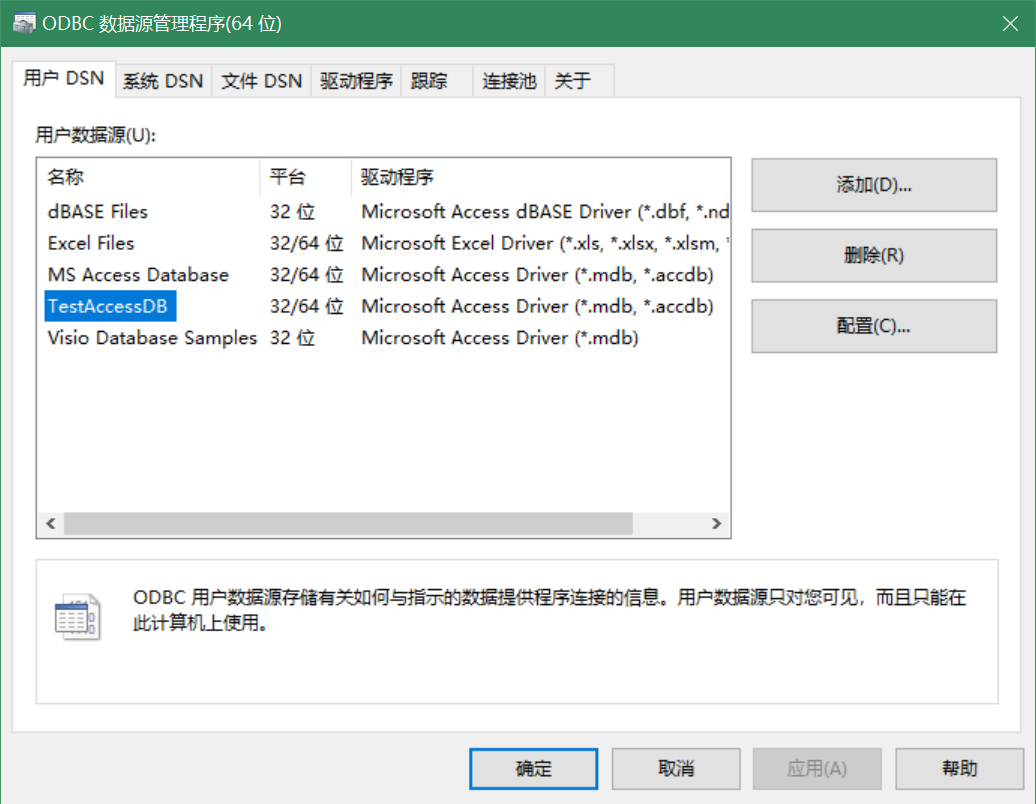Click the 添加(D)... button
The width and height of the screenshot is (1036, 804).
(873, 185)
